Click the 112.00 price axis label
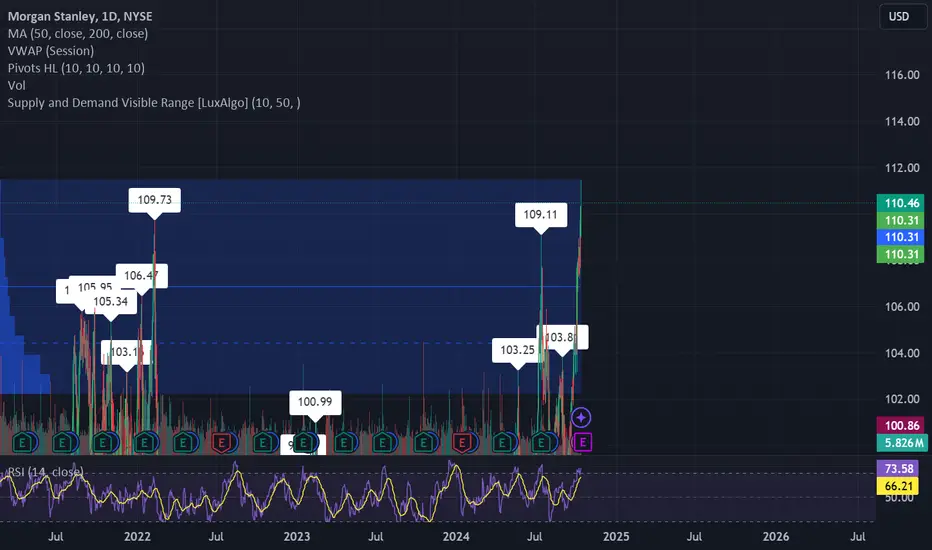Screen dimensions: 932x550 [902, 168]
